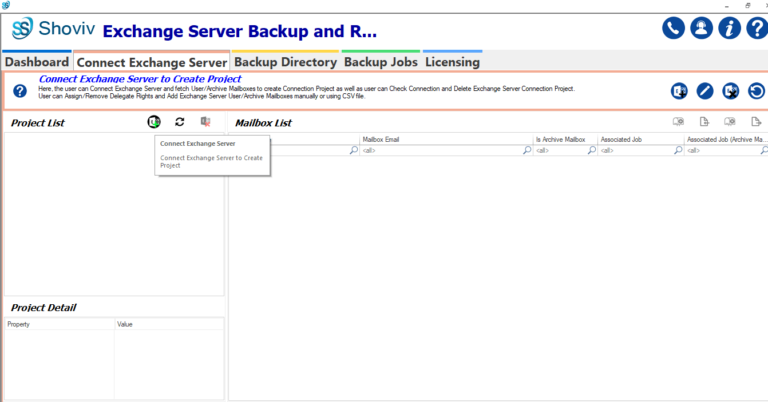The height and width of the screenshot is (402, 768).
Task: Click the blue question mark beside the description
Action: (x=20, y=91)
